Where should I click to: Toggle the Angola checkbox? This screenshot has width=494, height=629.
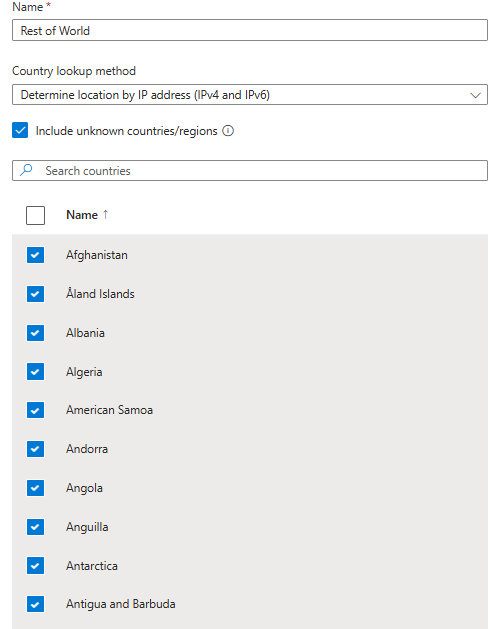point(35,488)
